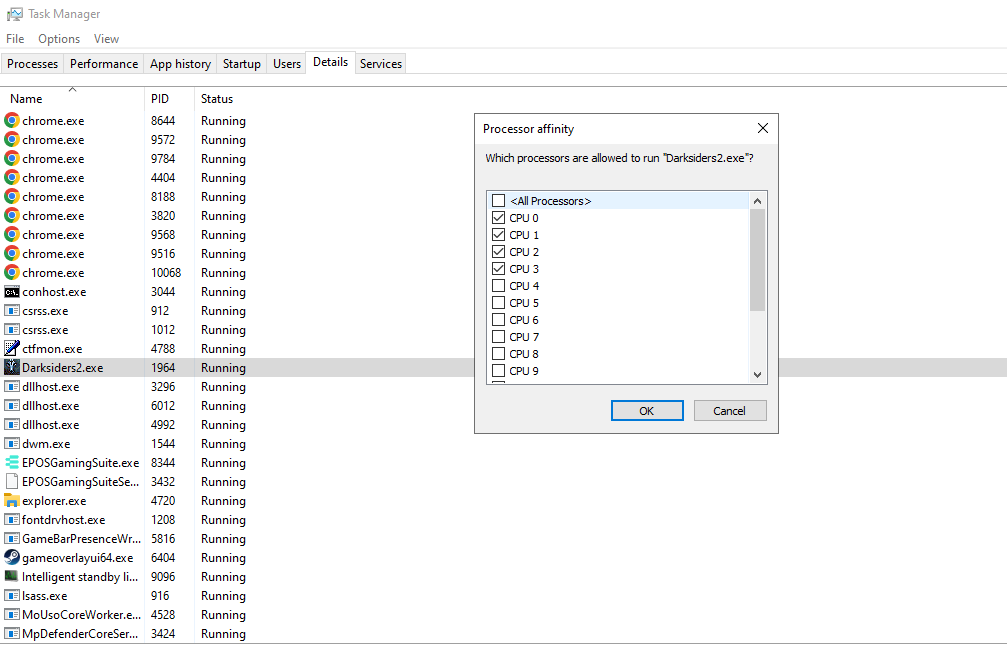Uncheck CPU 2 checkbox
This screenshot has width=1007, height=645.
click(x=498, y=251)
